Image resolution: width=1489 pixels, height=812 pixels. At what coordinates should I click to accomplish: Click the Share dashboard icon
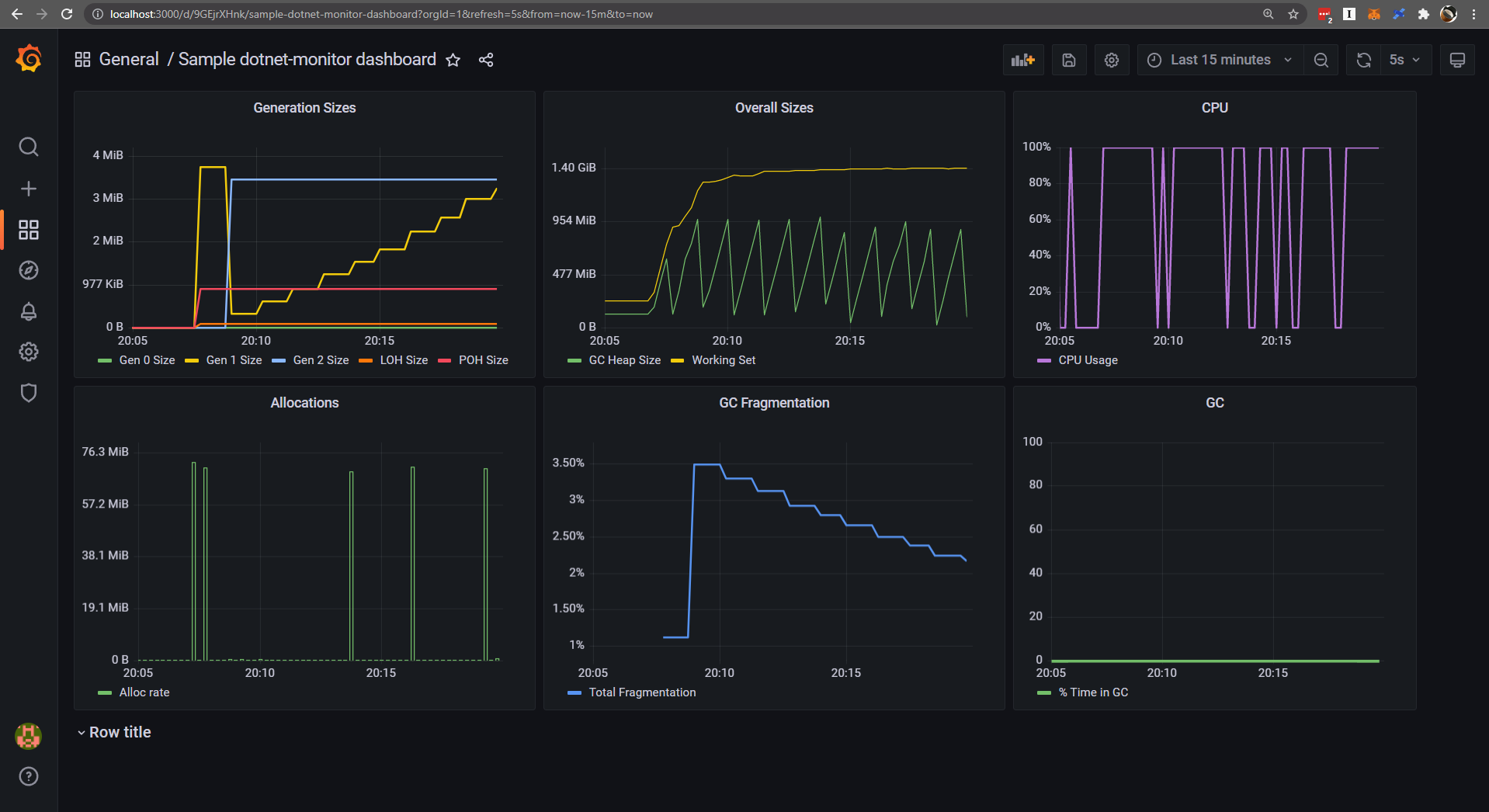(x=486, y=60)
